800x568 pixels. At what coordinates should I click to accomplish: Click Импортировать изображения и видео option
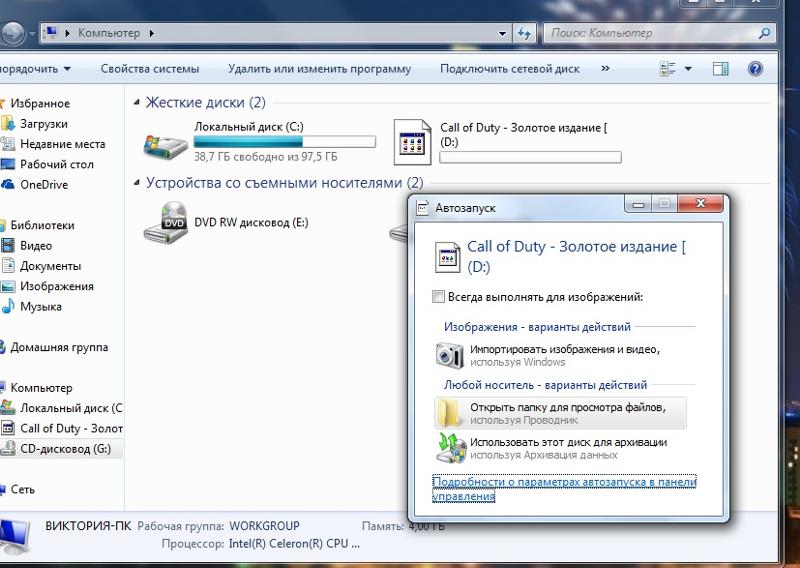click(x=561, y=356)
